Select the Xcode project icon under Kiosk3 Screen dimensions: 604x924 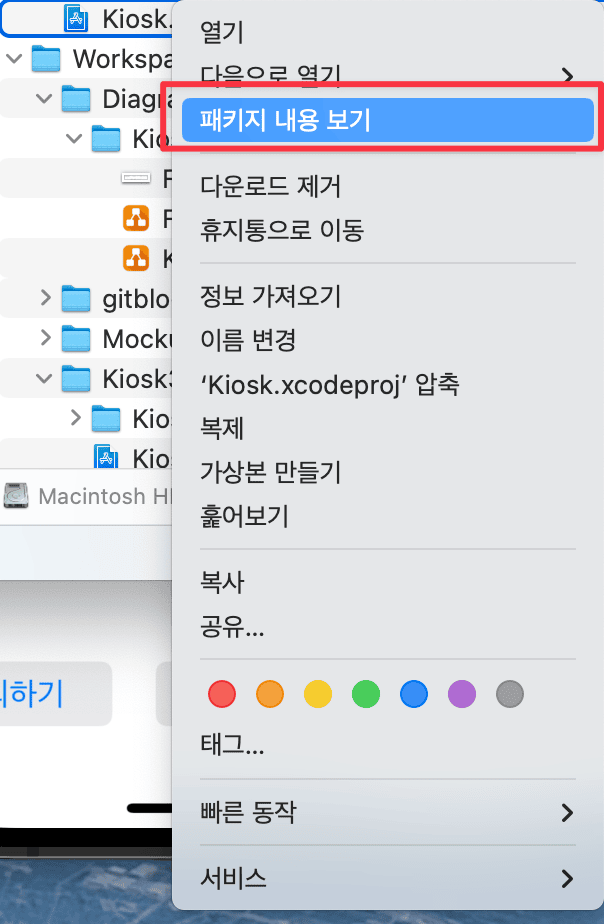coord(106,457)
